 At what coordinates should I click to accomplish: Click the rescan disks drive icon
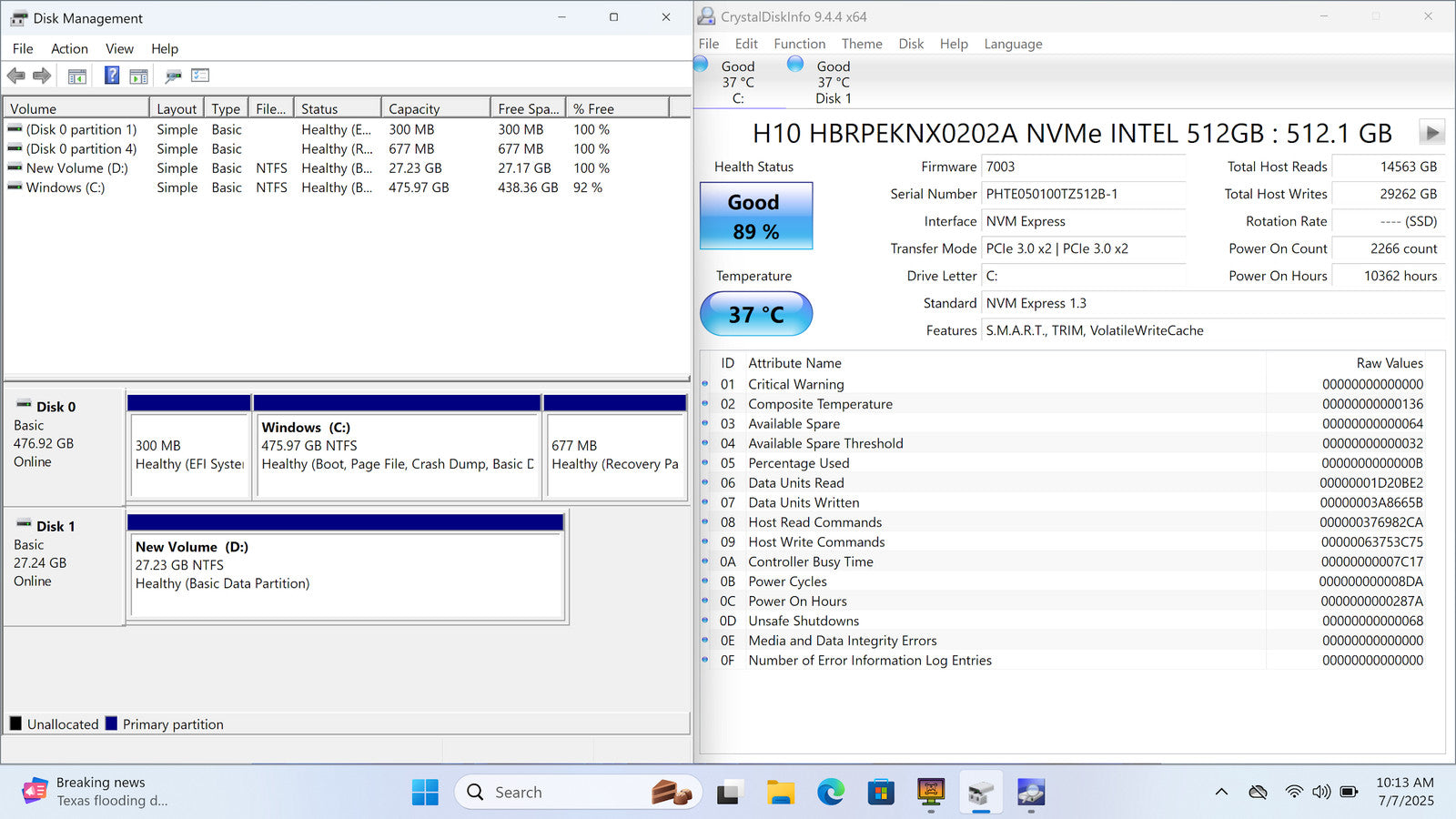point(173,76)
